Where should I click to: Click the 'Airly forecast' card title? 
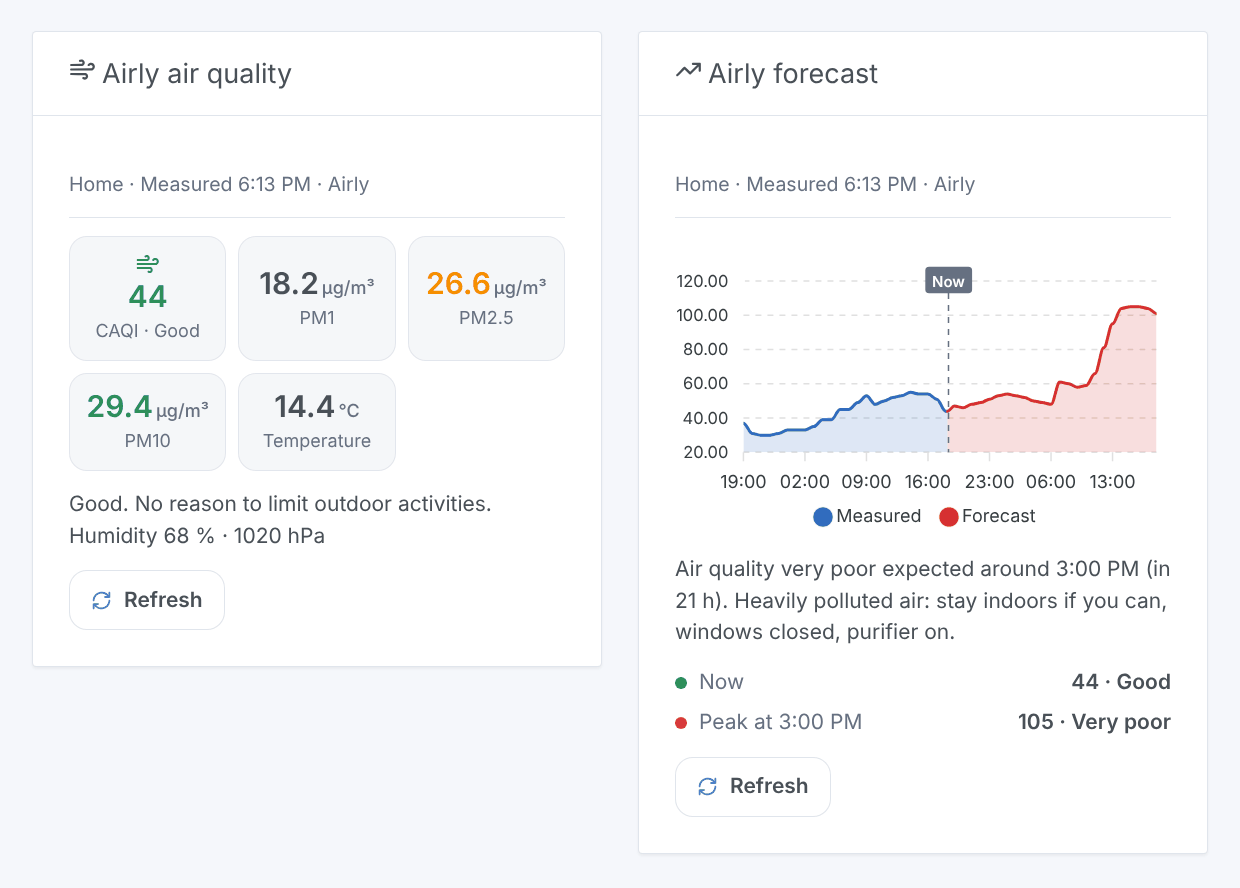click(793, 73)
